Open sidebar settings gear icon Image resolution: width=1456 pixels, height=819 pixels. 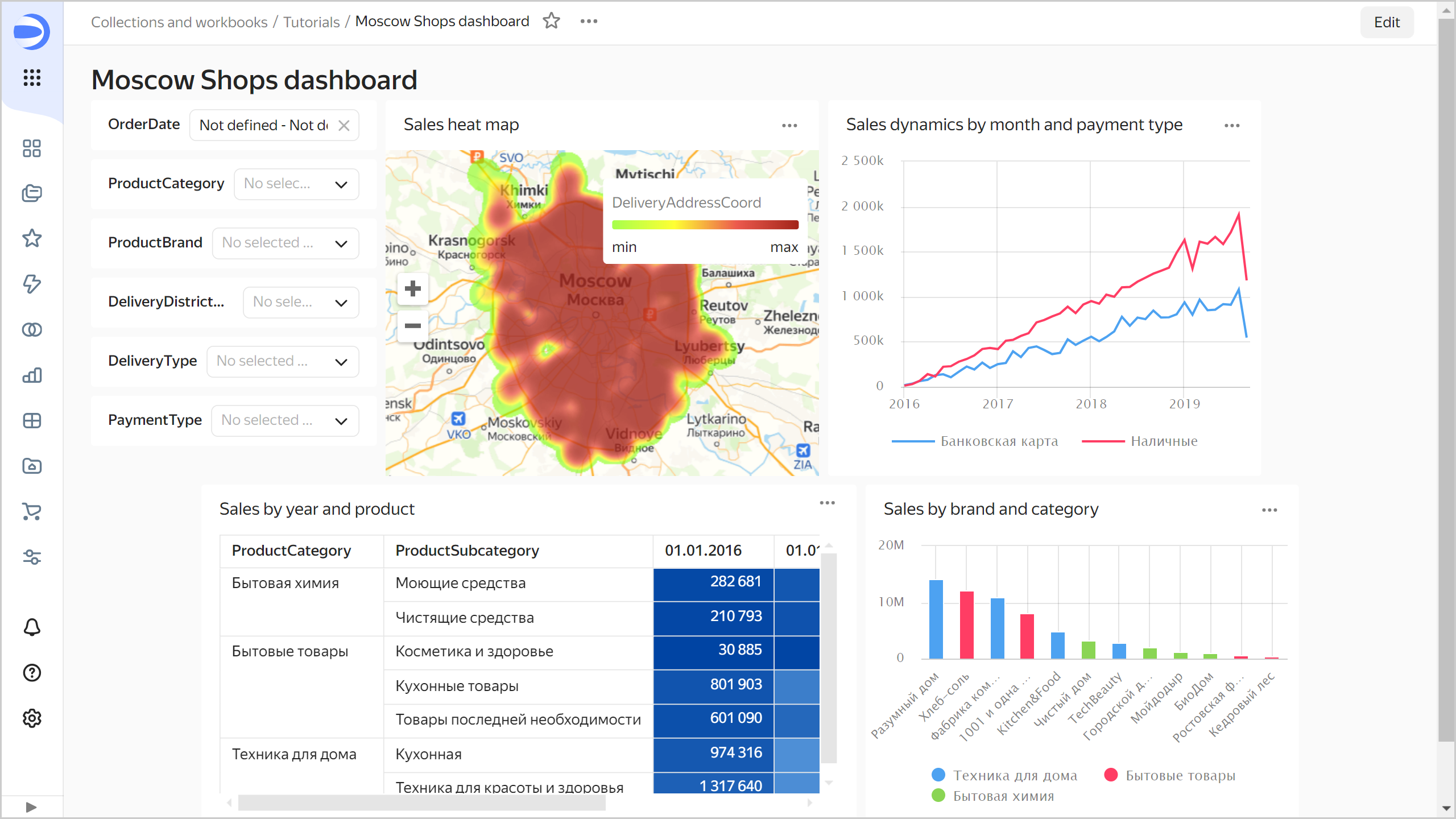pyautogui.click(x=32, y=718)
